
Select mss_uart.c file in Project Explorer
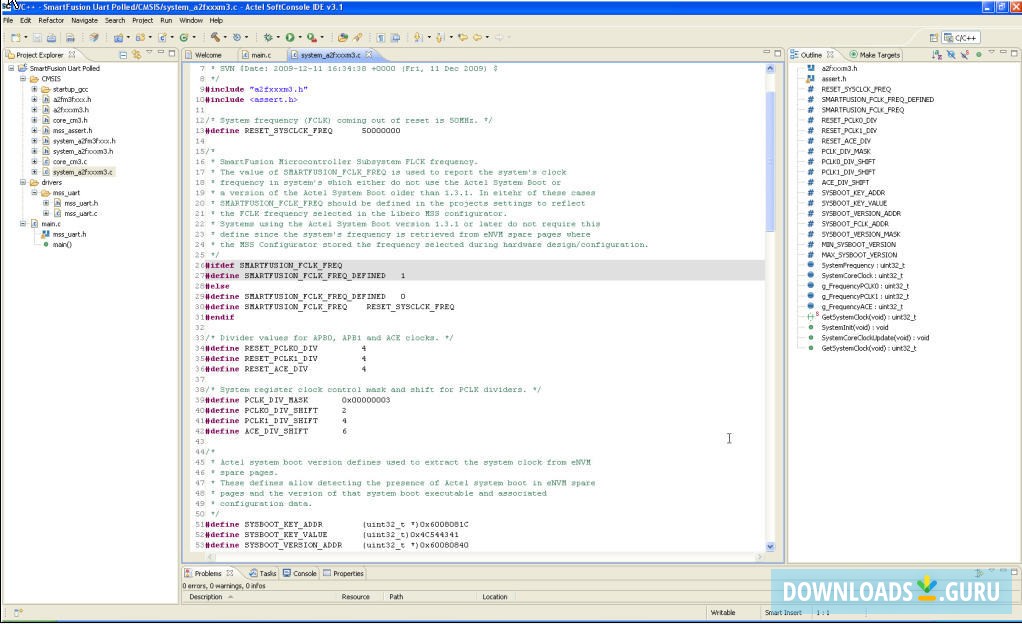click(x=80, y=213)
